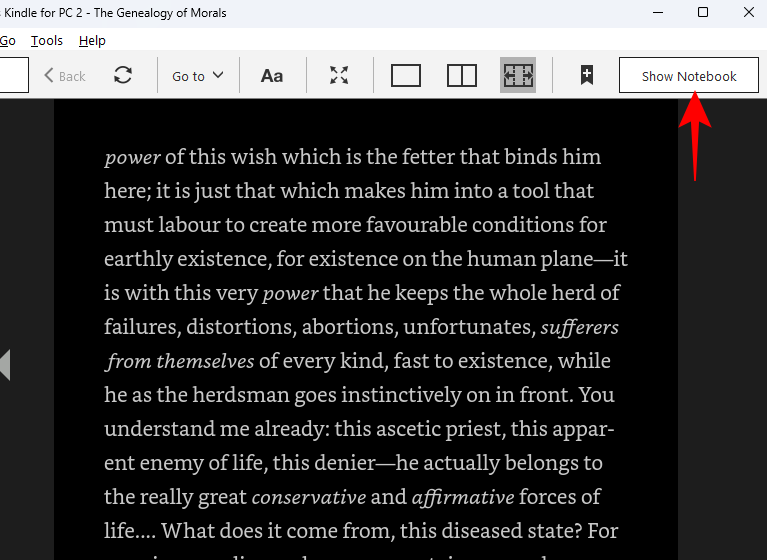767x560 pixels.
Task: Go to previous page using left arrow
Action: click(x=5, y=365)
